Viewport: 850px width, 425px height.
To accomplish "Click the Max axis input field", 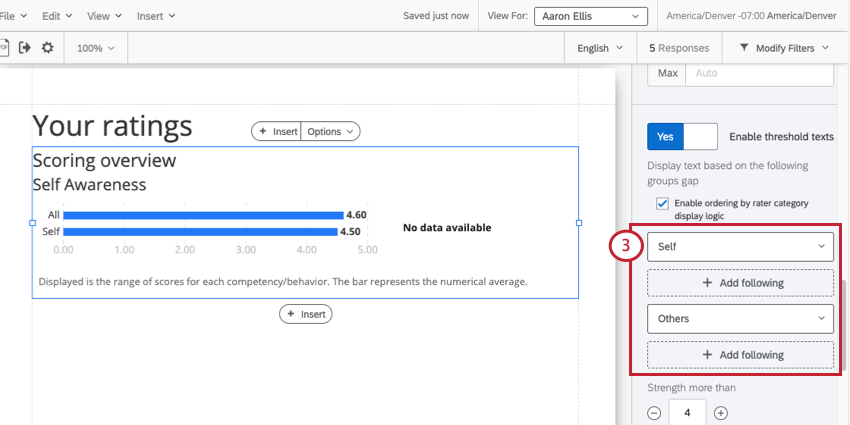I will [759, 73].
